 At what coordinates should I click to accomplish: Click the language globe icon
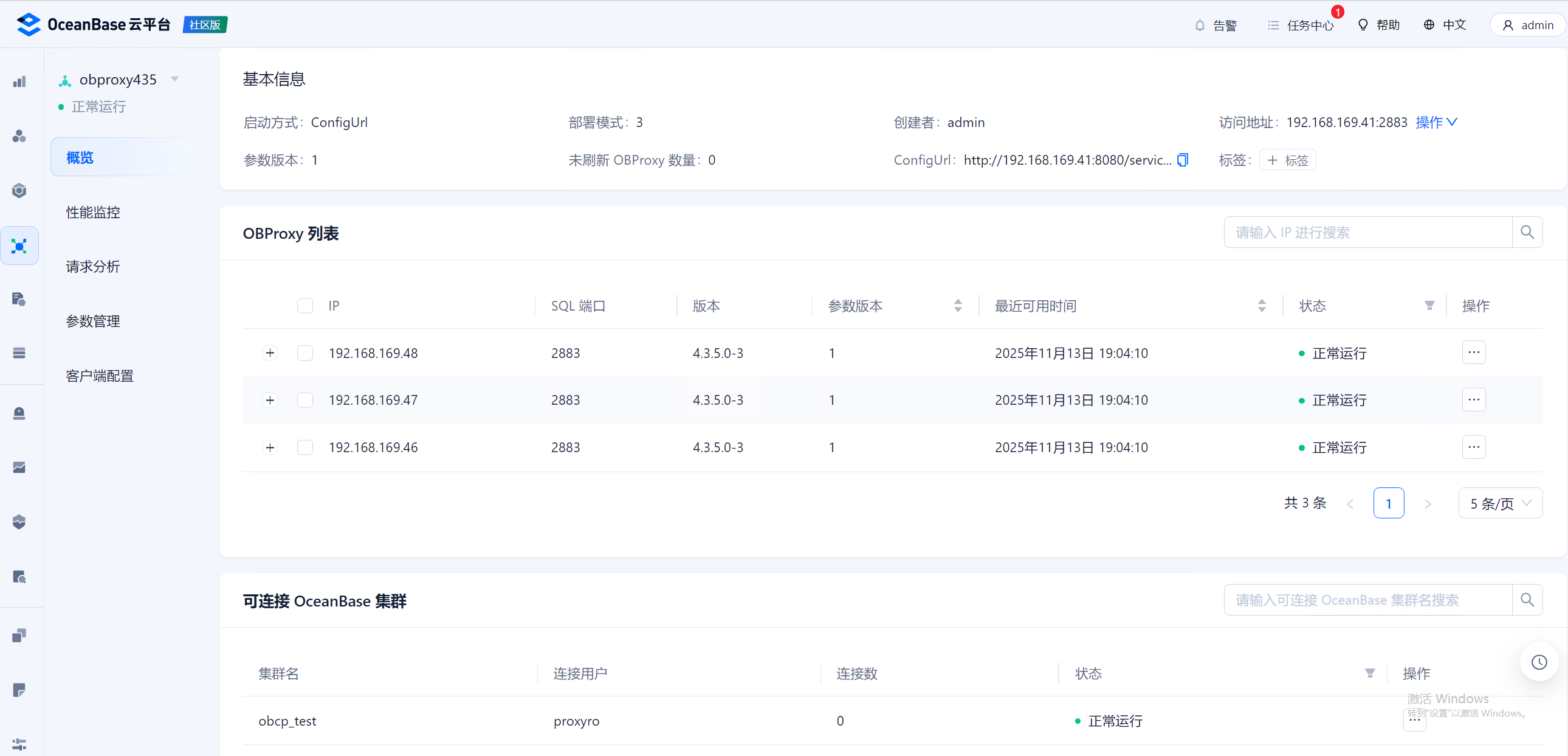pyautogui.click(x=1429, y=25)
